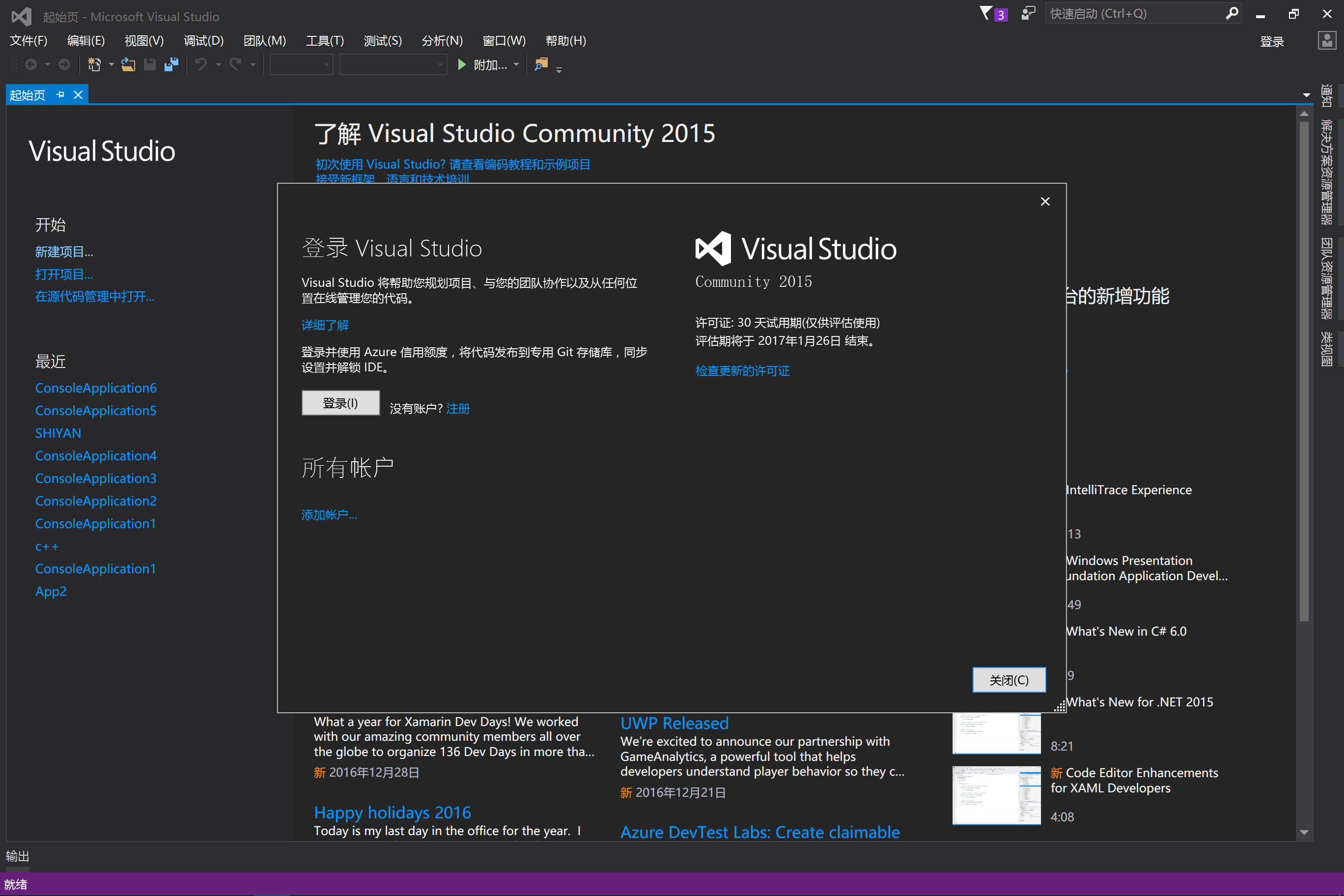Open the document tab list dropdown
Viewport: 1344px width, 896px height.
1306,95
